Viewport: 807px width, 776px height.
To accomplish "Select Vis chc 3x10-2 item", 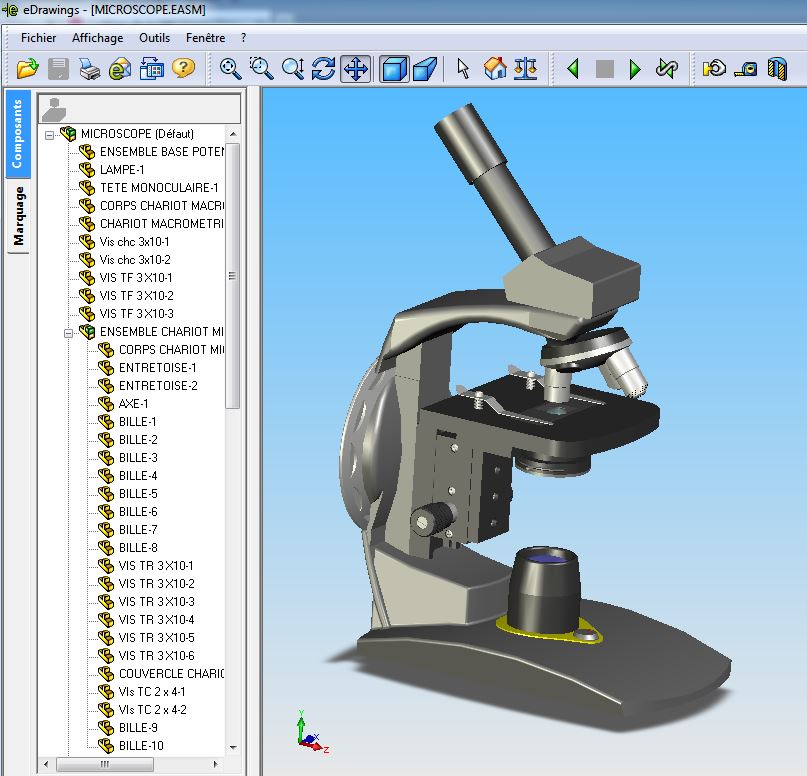I will tap(135, 260).
